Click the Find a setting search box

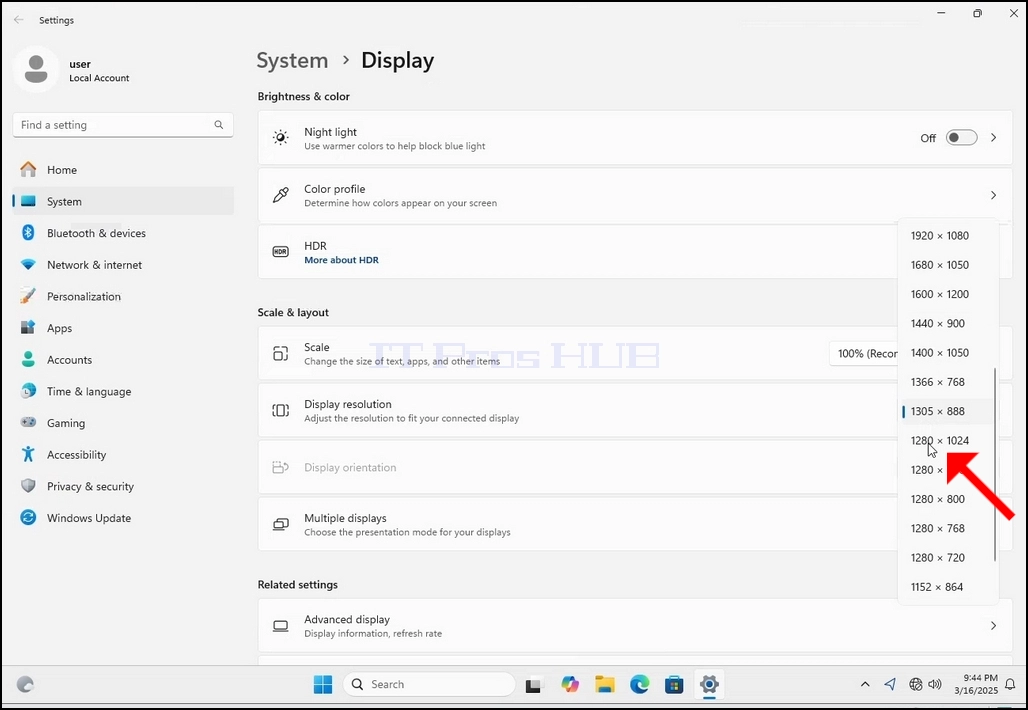point(123,125)
